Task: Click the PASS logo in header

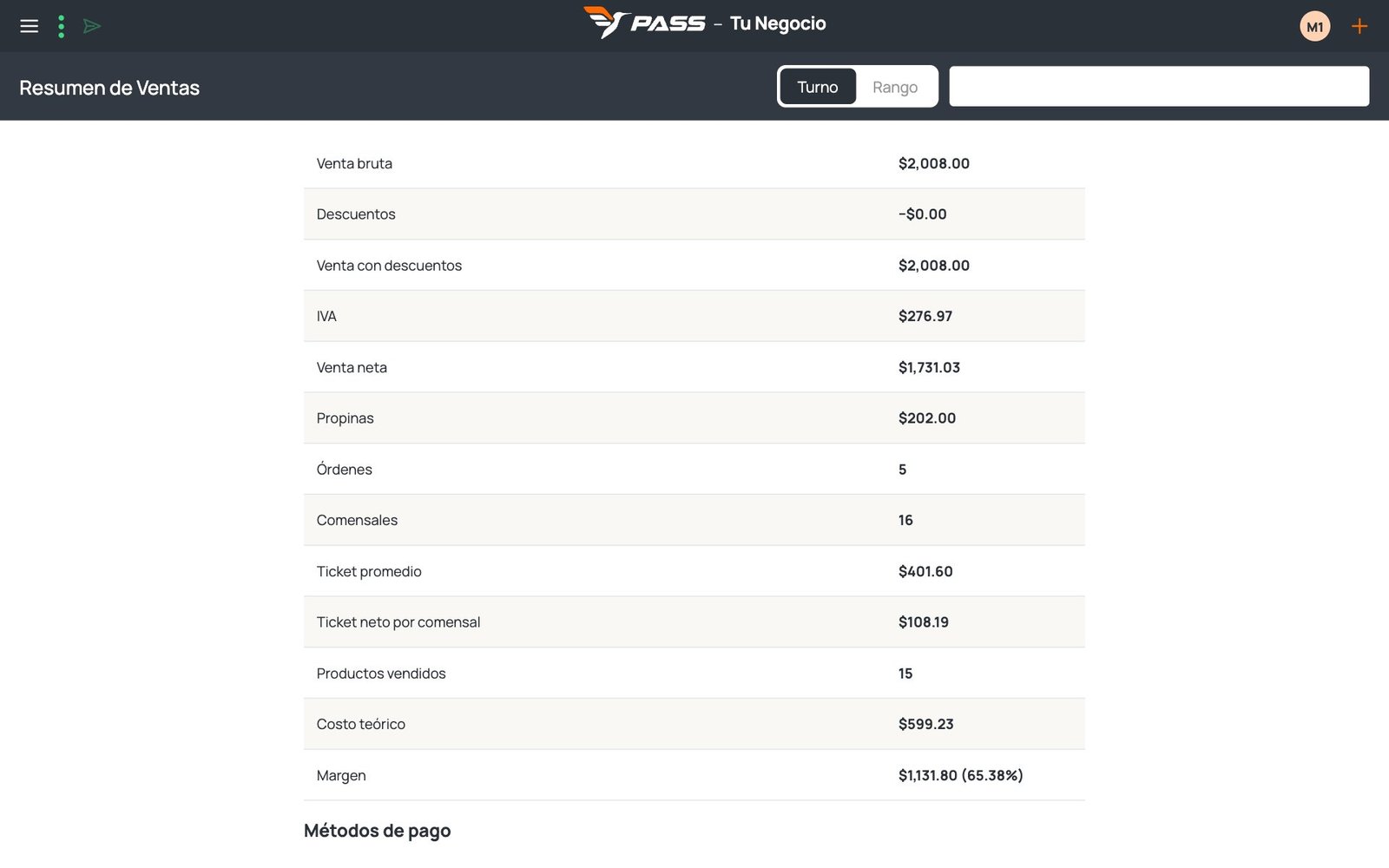Action: tap(644, 23)
